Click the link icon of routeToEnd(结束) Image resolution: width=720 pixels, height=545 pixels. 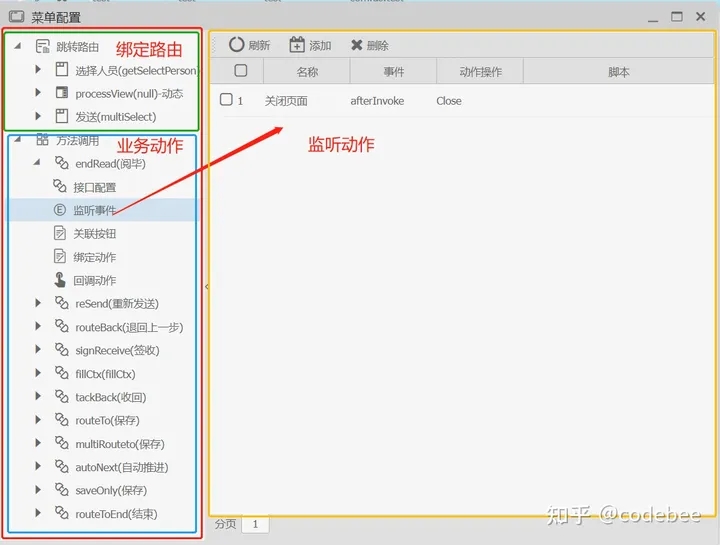pyautogui.click(x=62, y=513)
